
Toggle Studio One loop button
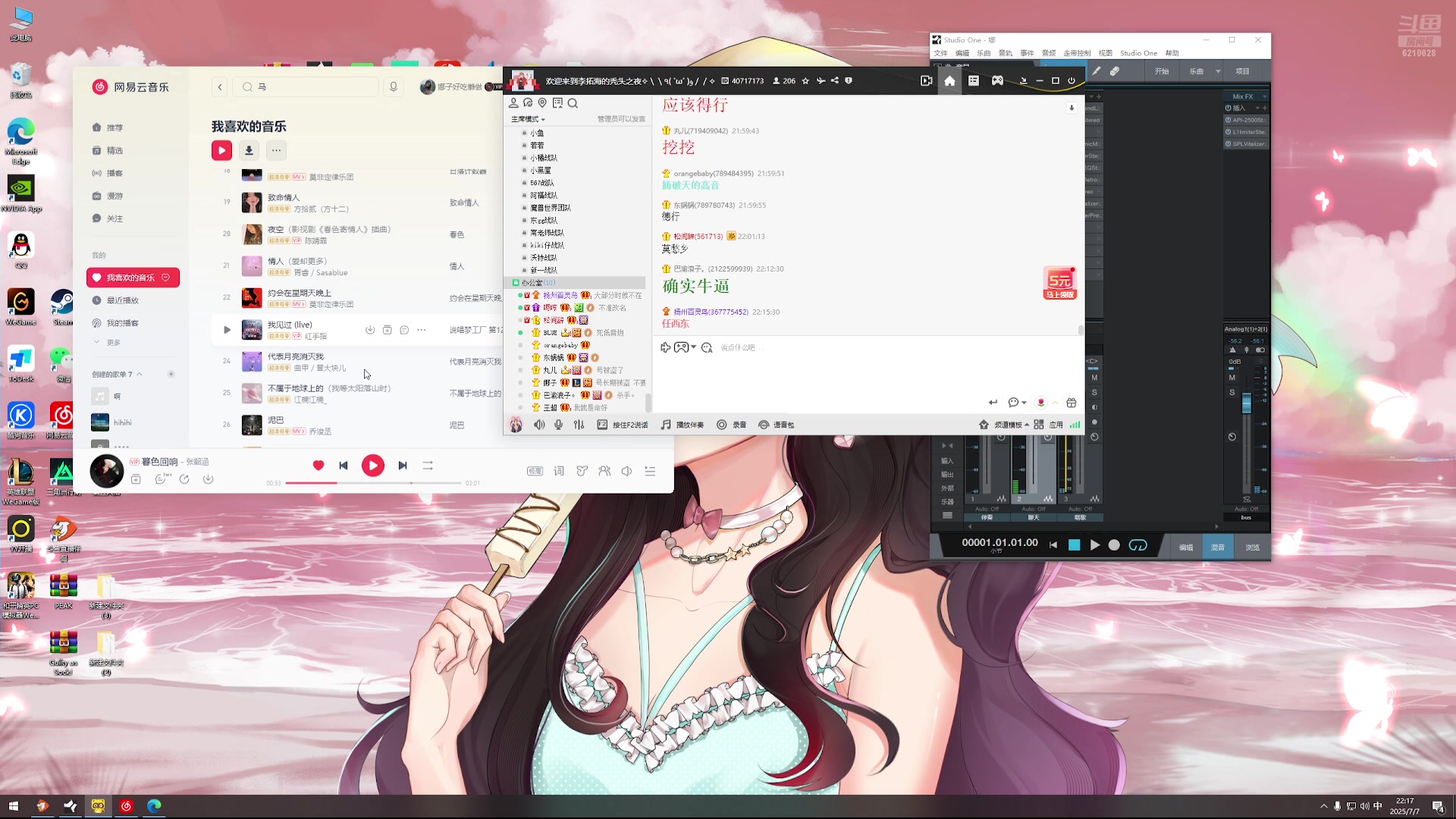(x=1138, y=545)
